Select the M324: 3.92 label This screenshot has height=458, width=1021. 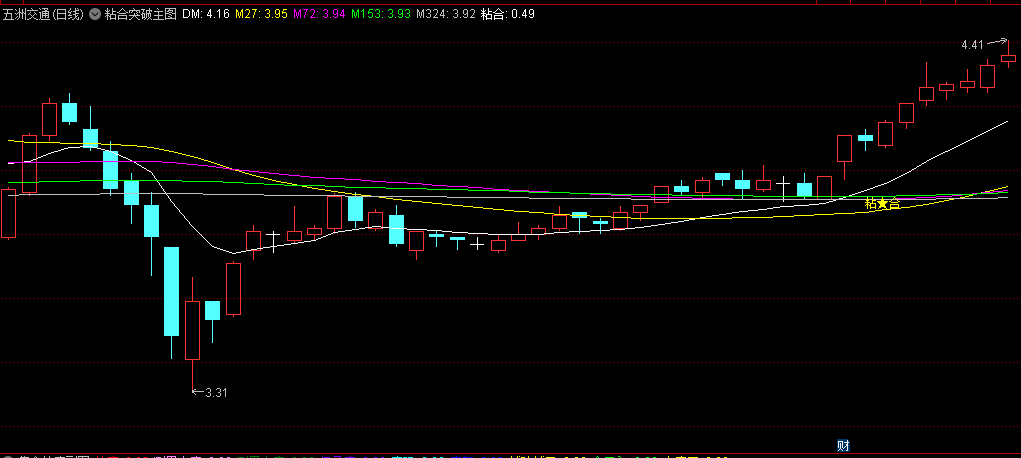(x=446, y=14)
